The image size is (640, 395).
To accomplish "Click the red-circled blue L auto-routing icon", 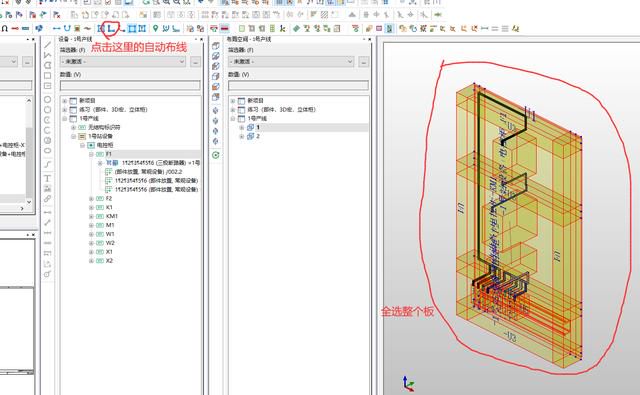I will pos(111,28).
